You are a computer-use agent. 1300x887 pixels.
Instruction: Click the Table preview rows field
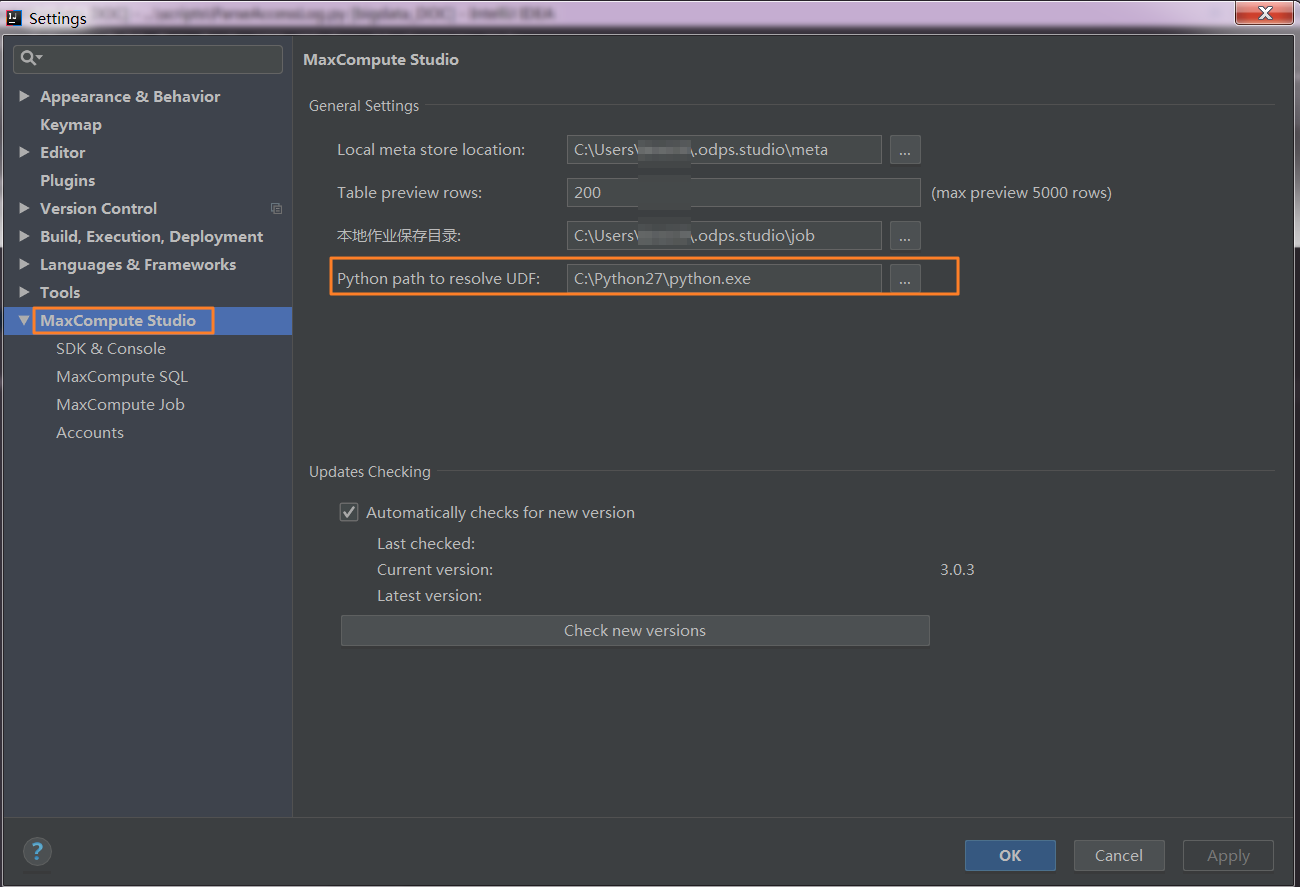pos(743,192)
